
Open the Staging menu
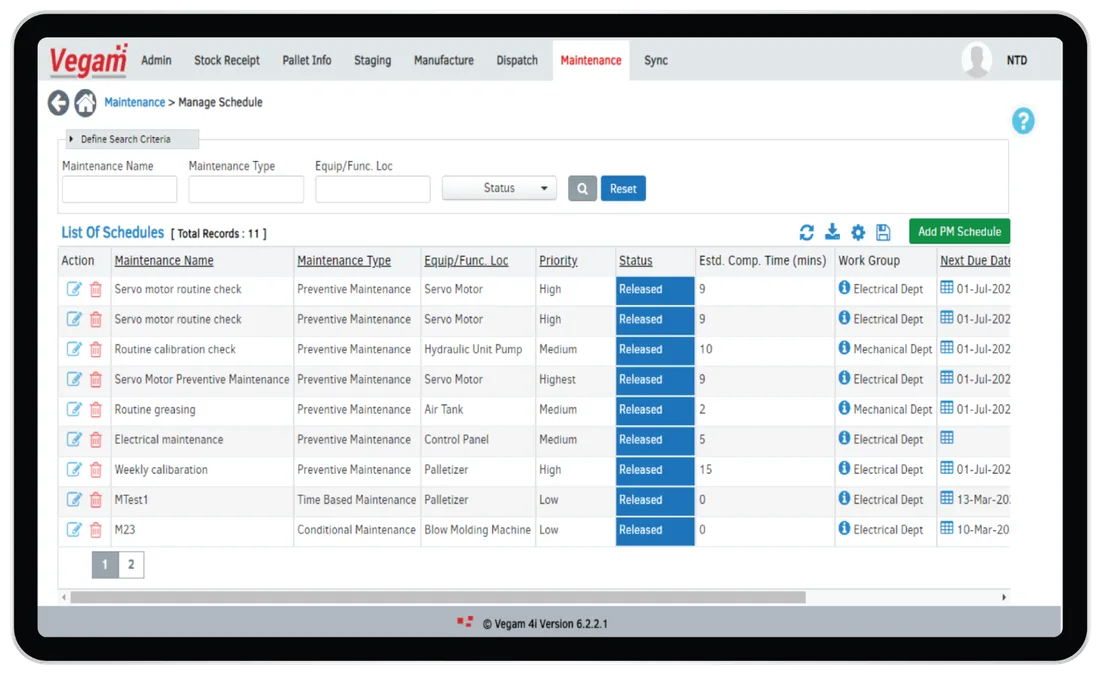[373, 60]
